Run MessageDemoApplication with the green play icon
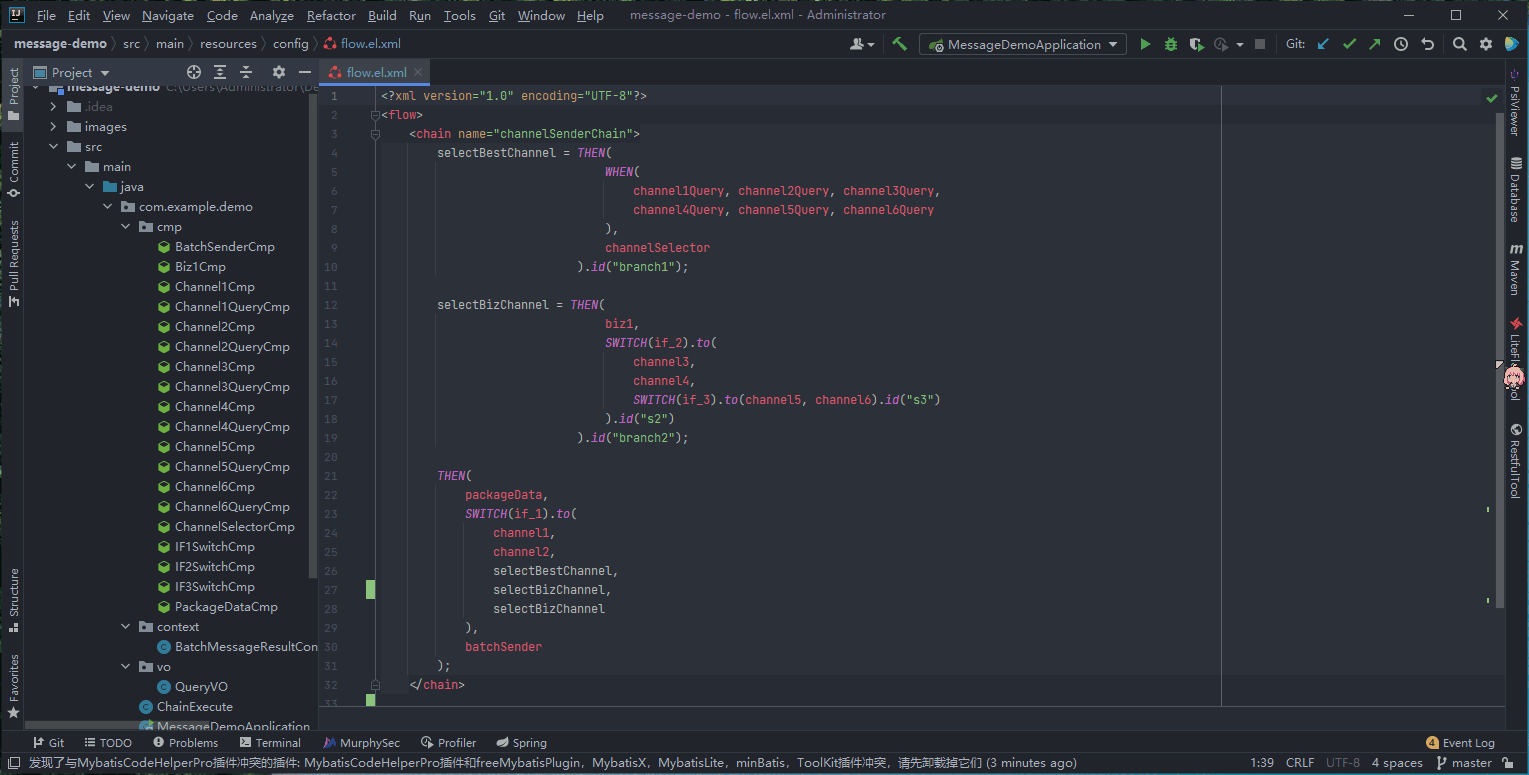This screenshot has width=1529, height=775. click(1145, 44)
